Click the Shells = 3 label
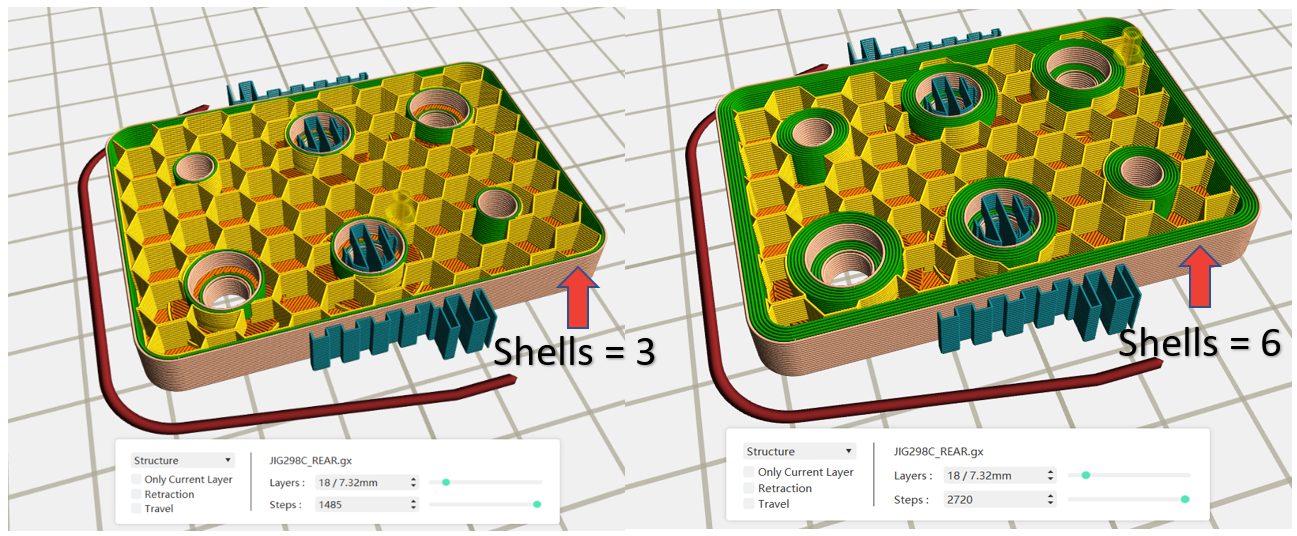Image resolution: width=1297 pixels, height=536 pixels. (x=575, y=351)
